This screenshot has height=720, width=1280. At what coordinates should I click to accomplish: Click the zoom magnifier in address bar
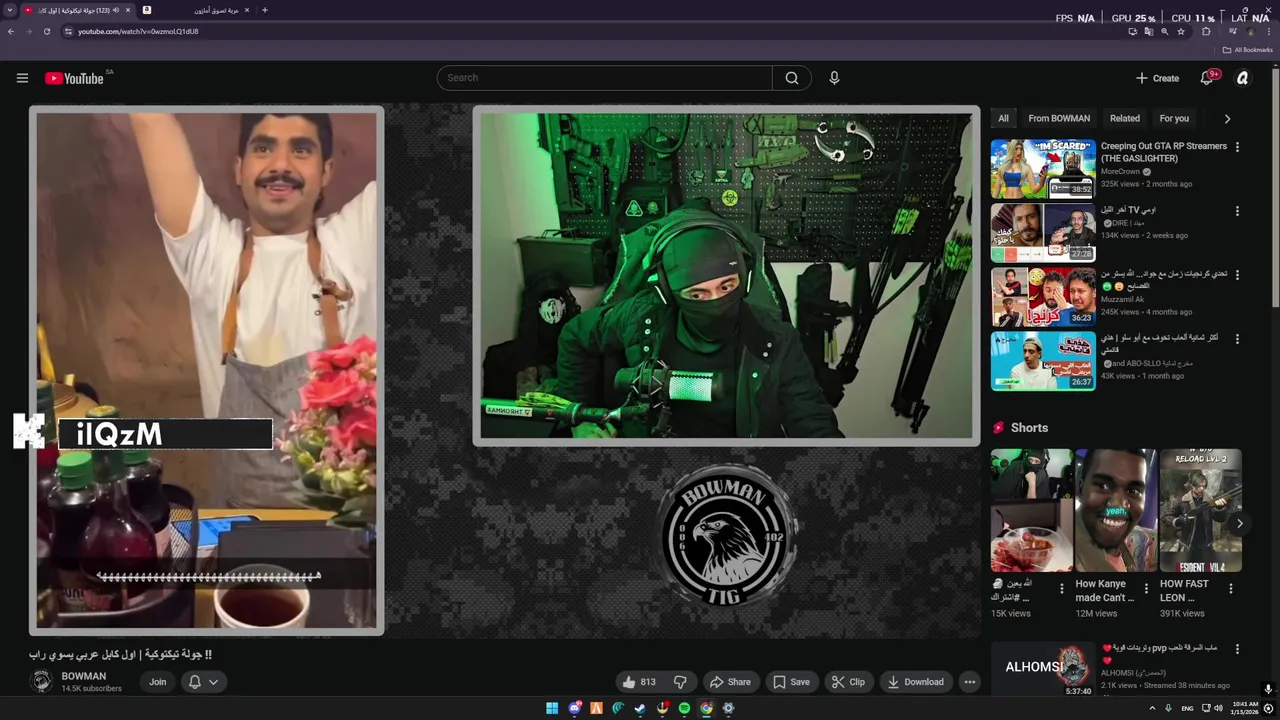(x=1164, y=31)
